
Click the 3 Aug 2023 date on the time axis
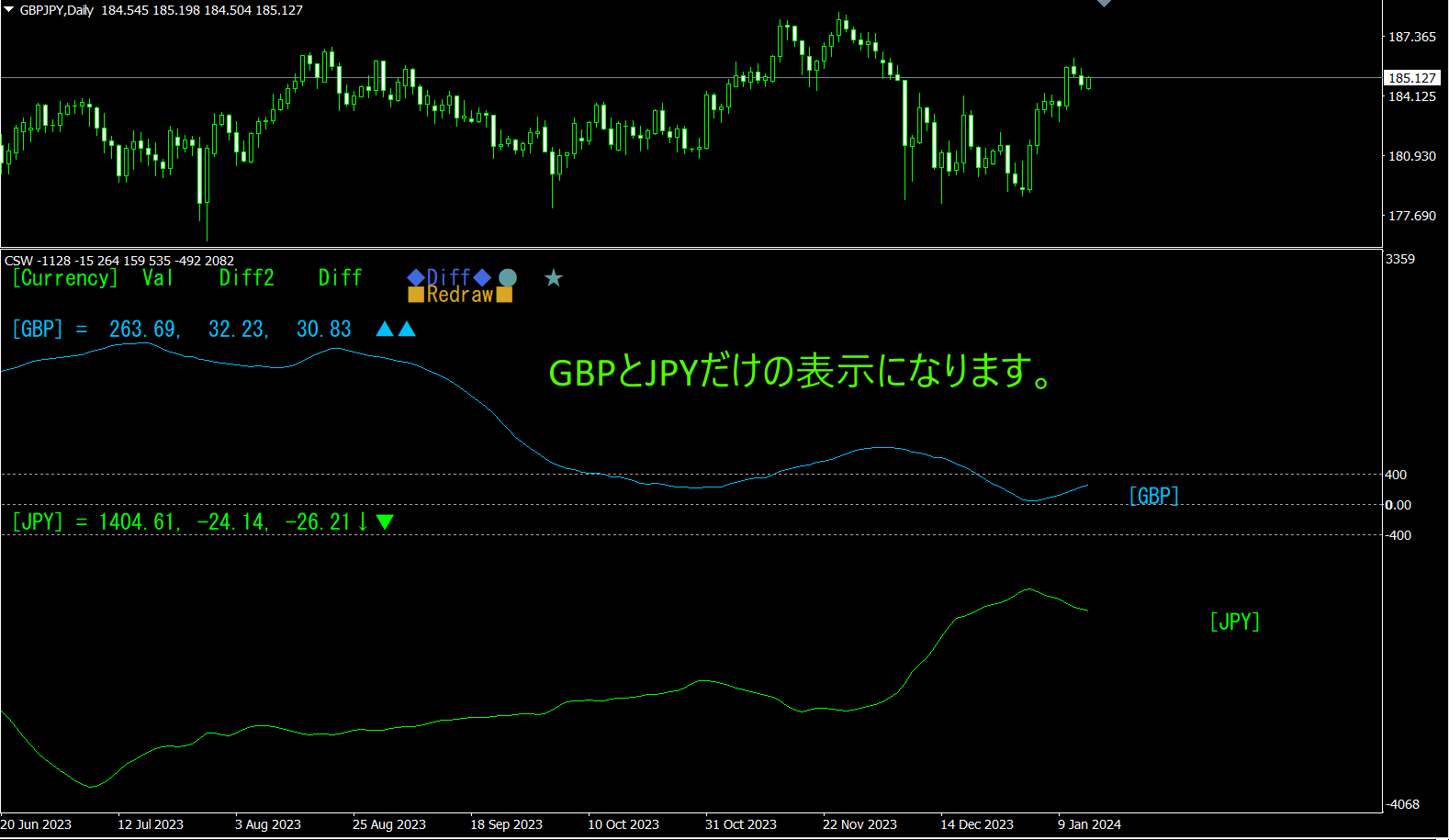coord(268,824)
